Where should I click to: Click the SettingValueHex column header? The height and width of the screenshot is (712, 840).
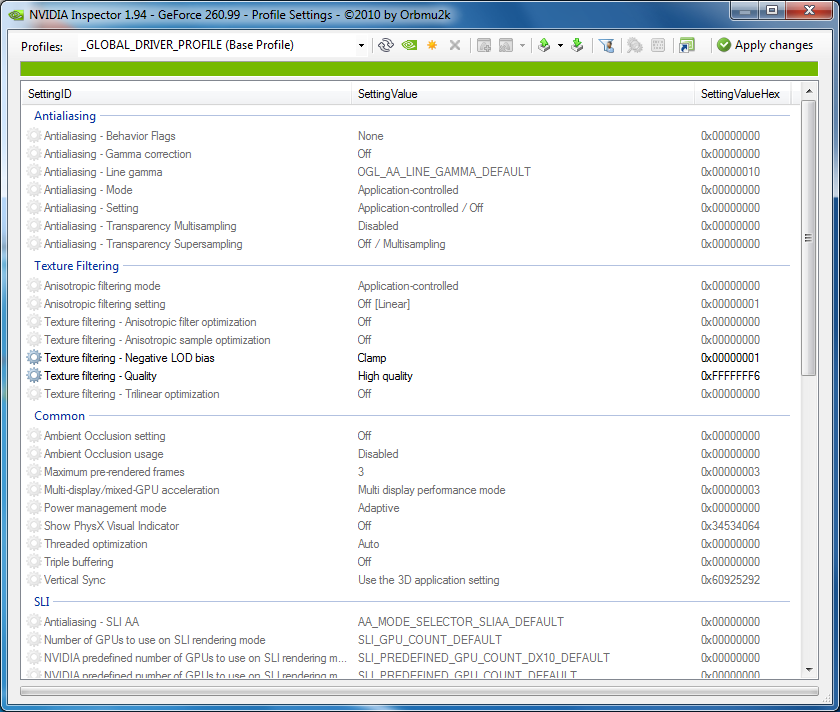click(740, 94)
